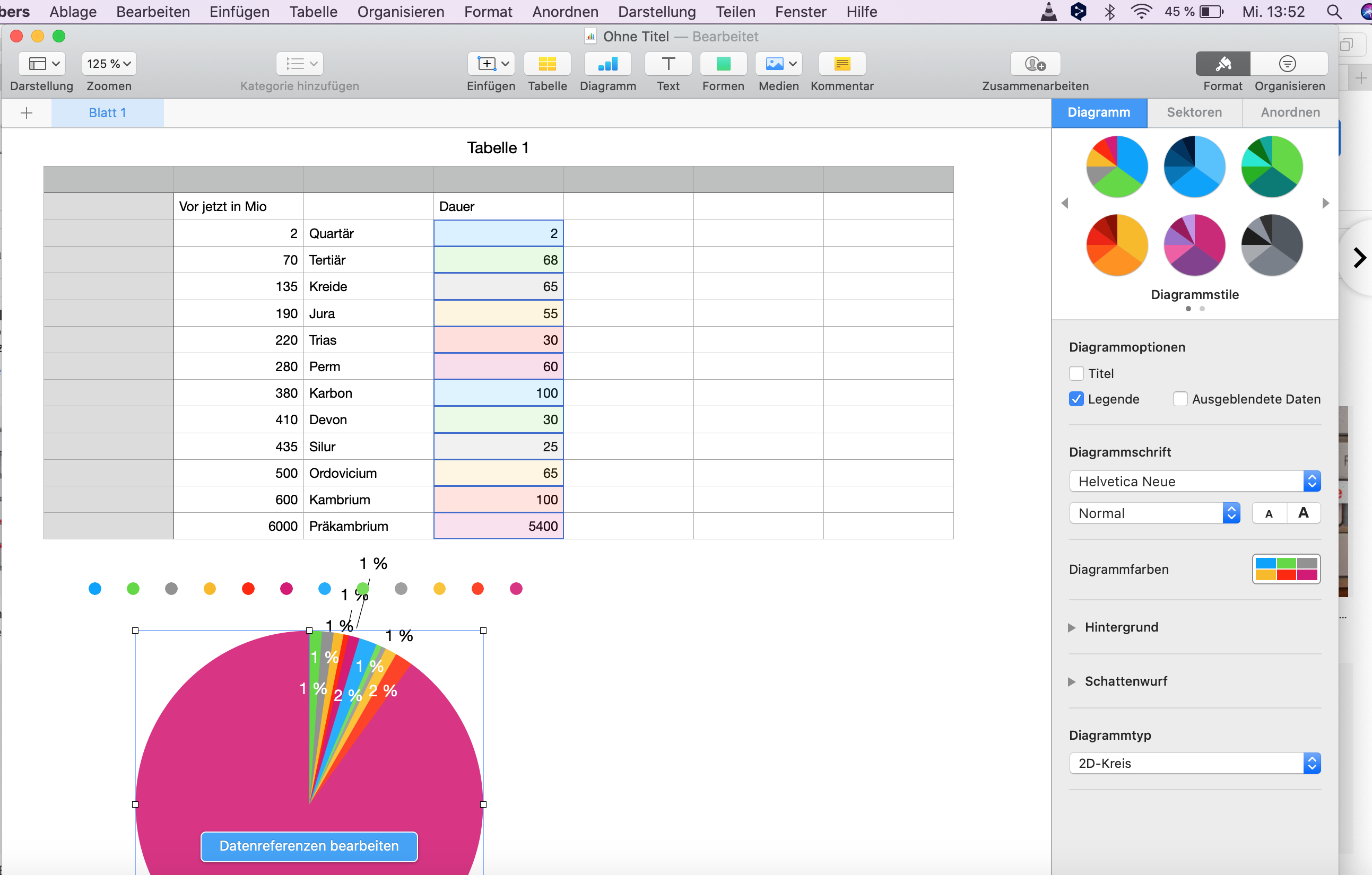
Task: Open the Diagrammfarben color swatch
Action: [x=1286, y=569]
